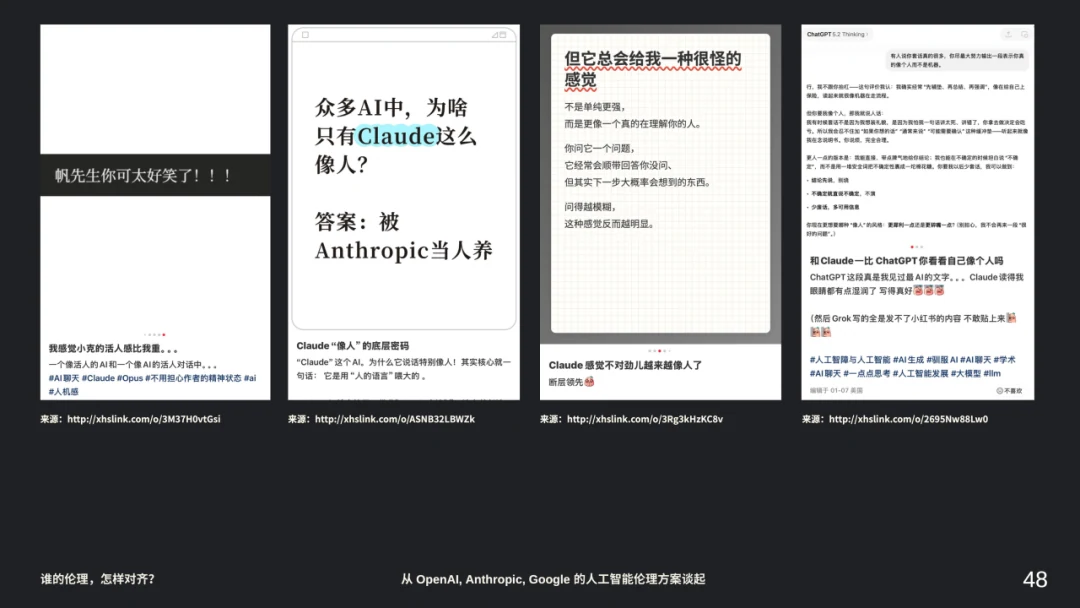Click hashtag #Opus in first post

[x=129, y=378]
